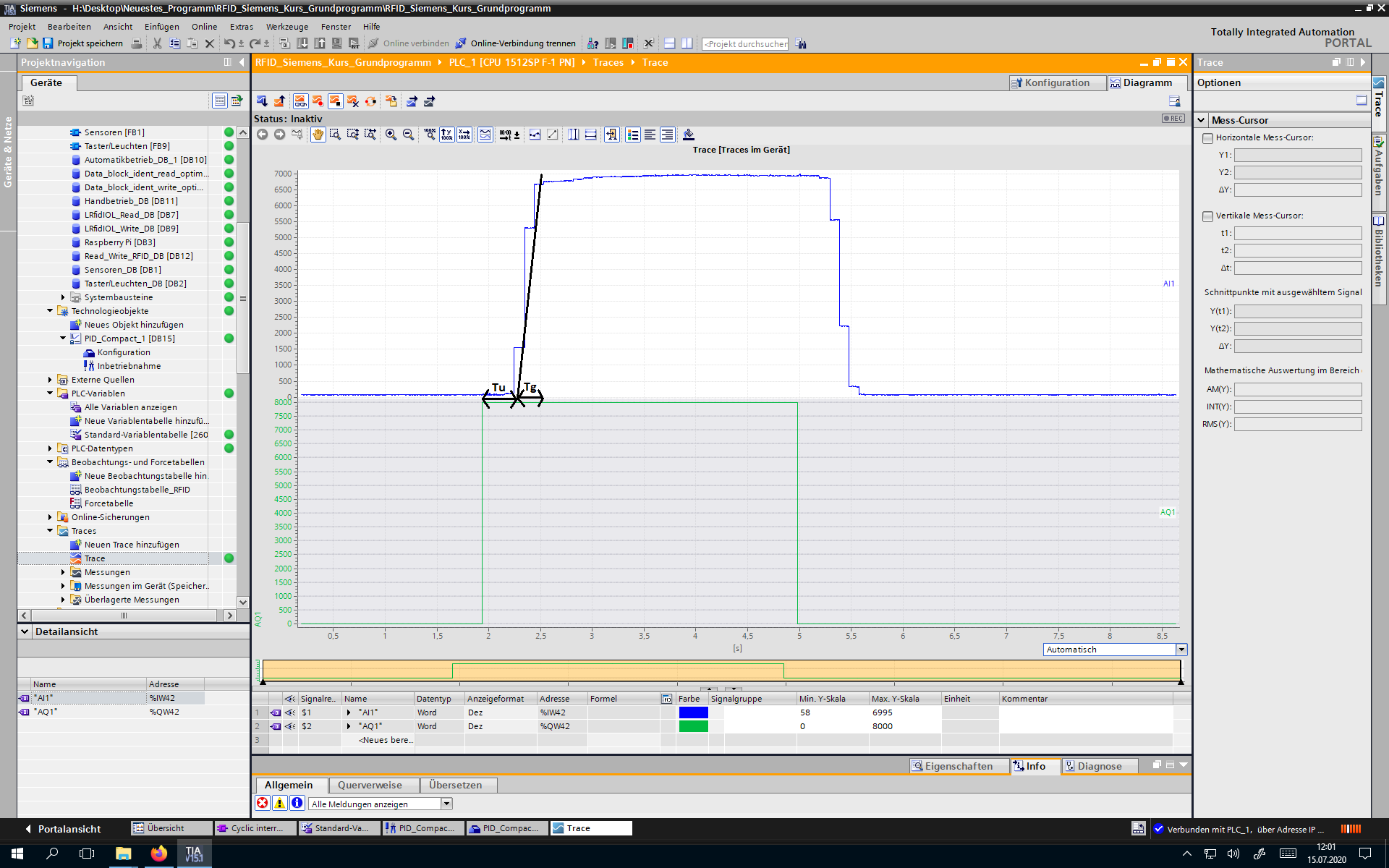Screen dimensions: 1389x868
Task: Show legend toggle icon in diagram toolbar
Action: click(633, 135)
